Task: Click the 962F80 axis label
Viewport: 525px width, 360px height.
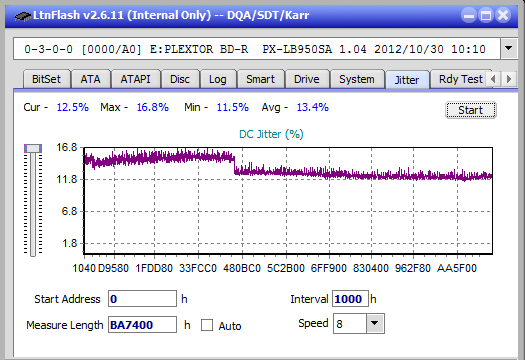Action: [413, 268]
